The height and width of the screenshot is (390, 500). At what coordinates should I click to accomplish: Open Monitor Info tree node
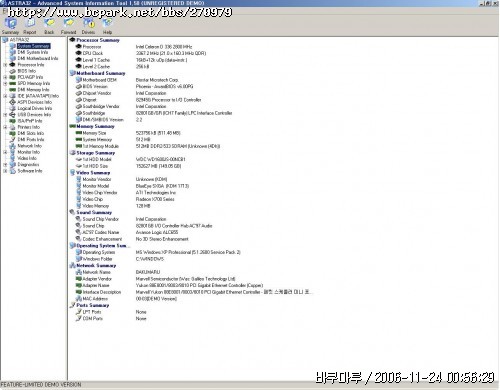(x=28, y=152)
